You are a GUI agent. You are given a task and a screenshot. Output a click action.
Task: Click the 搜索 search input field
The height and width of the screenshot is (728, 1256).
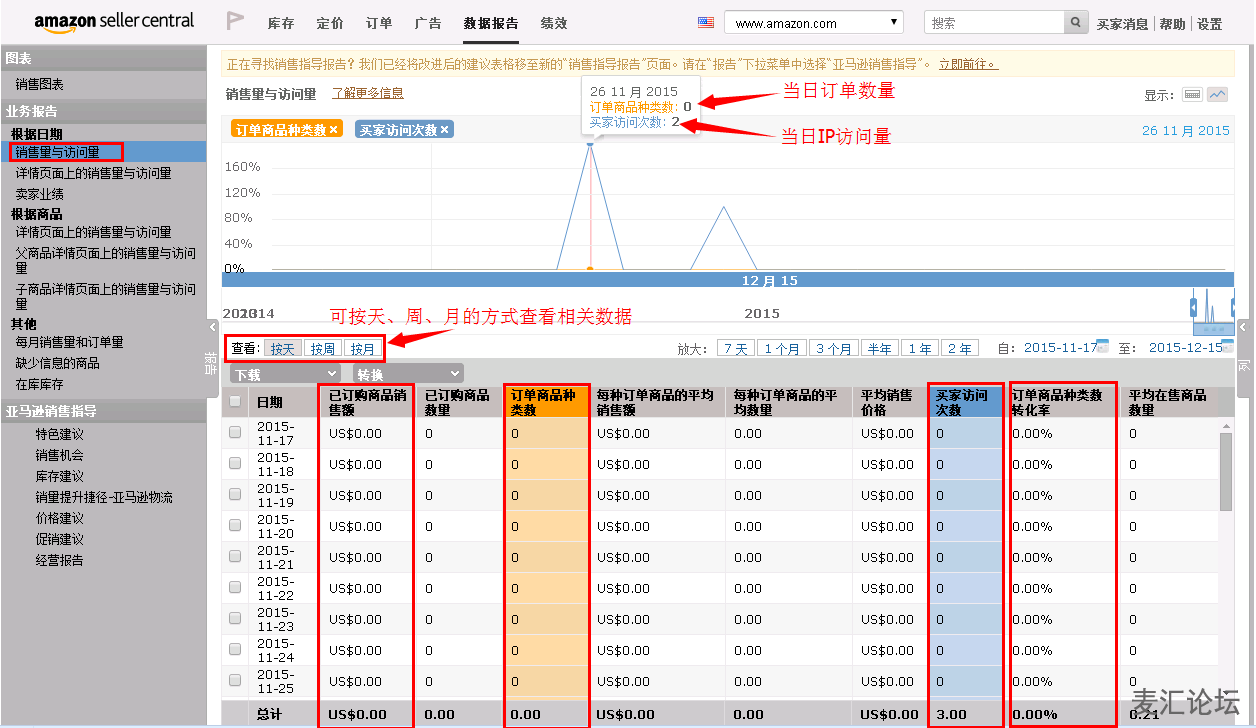point(994,22)
